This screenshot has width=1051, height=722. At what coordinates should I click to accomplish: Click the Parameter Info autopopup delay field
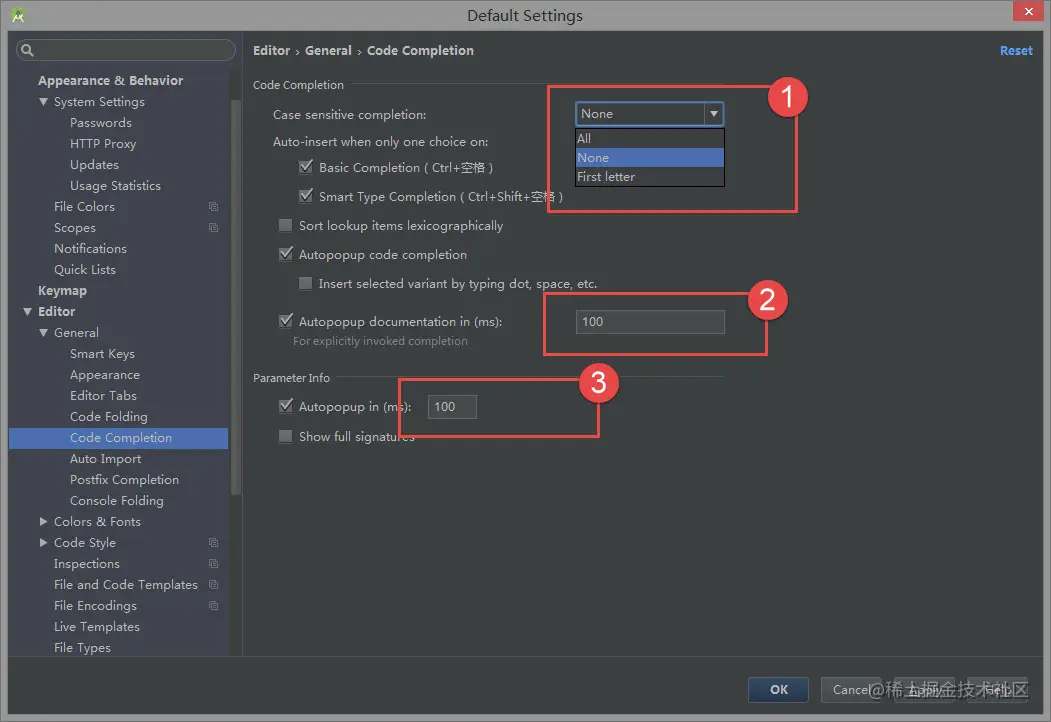(x=452, y=407)
